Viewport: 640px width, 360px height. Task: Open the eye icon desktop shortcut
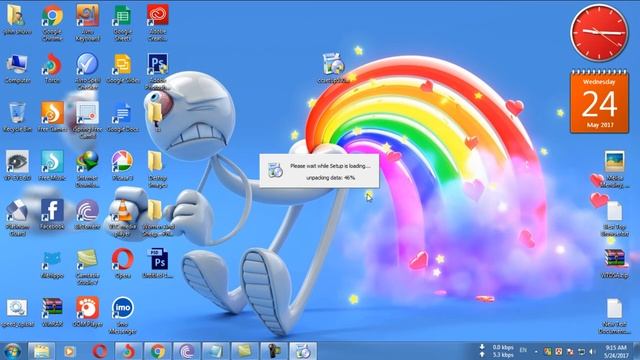[x=17, y=166]
